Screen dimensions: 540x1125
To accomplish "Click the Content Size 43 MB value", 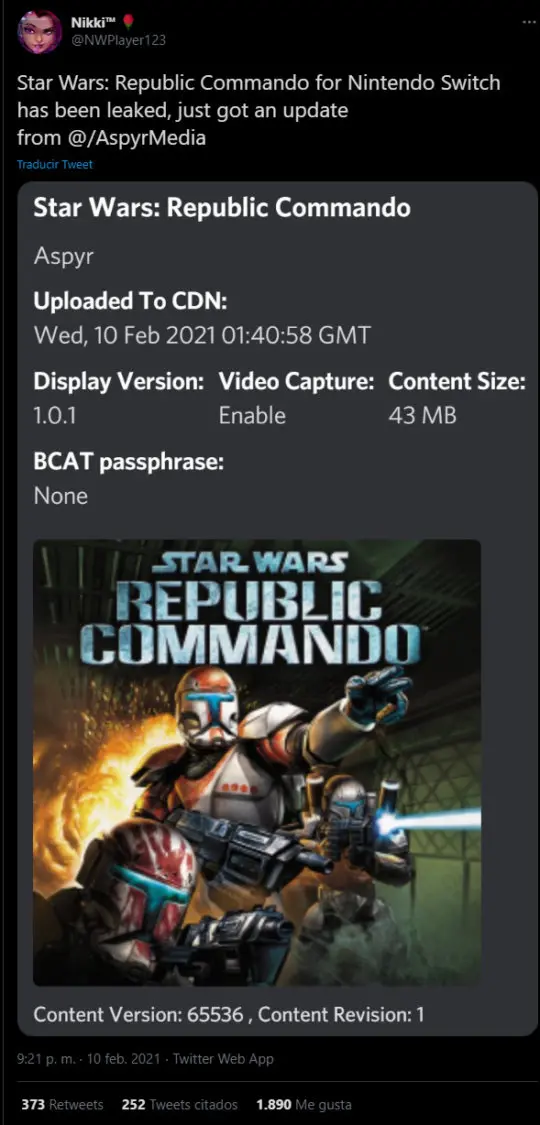I will point(422,416).
